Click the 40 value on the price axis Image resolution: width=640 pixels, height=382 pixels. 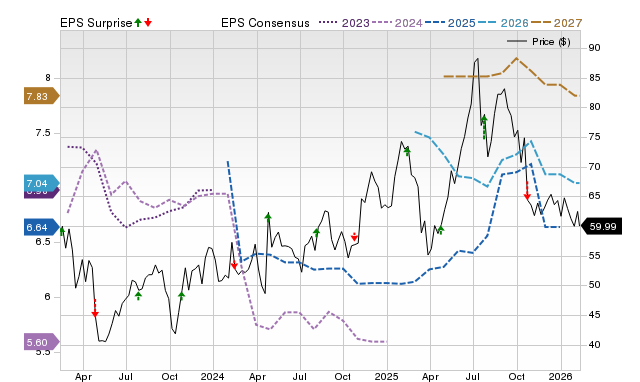click(595, 344)
